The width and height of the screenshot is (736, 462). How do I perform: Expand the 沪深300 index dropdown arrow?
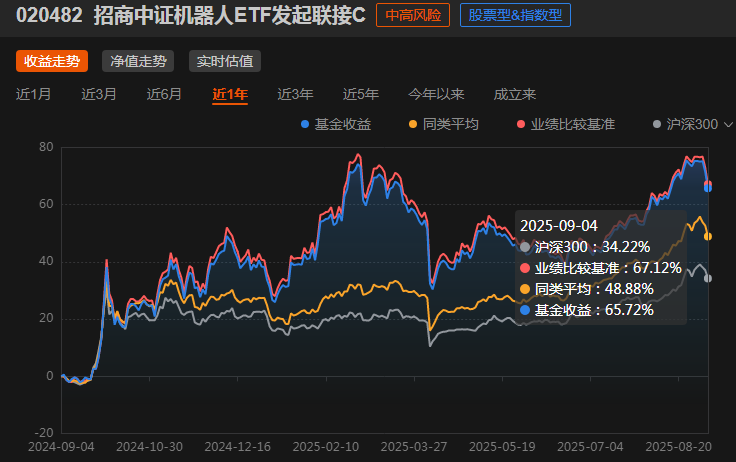click(728, 125)
